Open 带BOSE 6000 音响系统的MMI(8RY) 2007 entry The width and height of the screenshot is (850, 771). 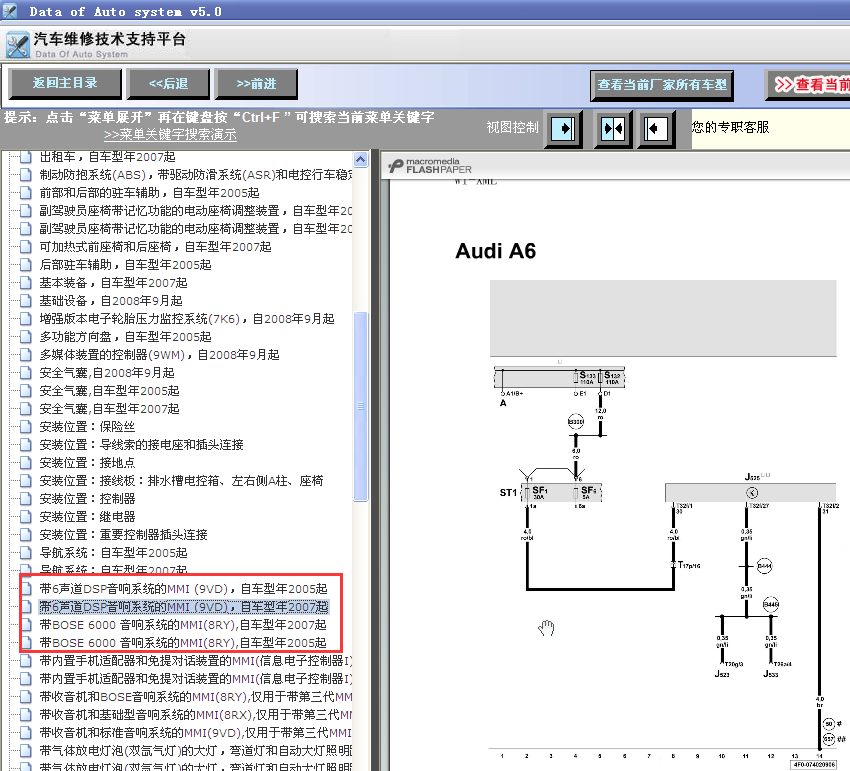tap(183, 625)
